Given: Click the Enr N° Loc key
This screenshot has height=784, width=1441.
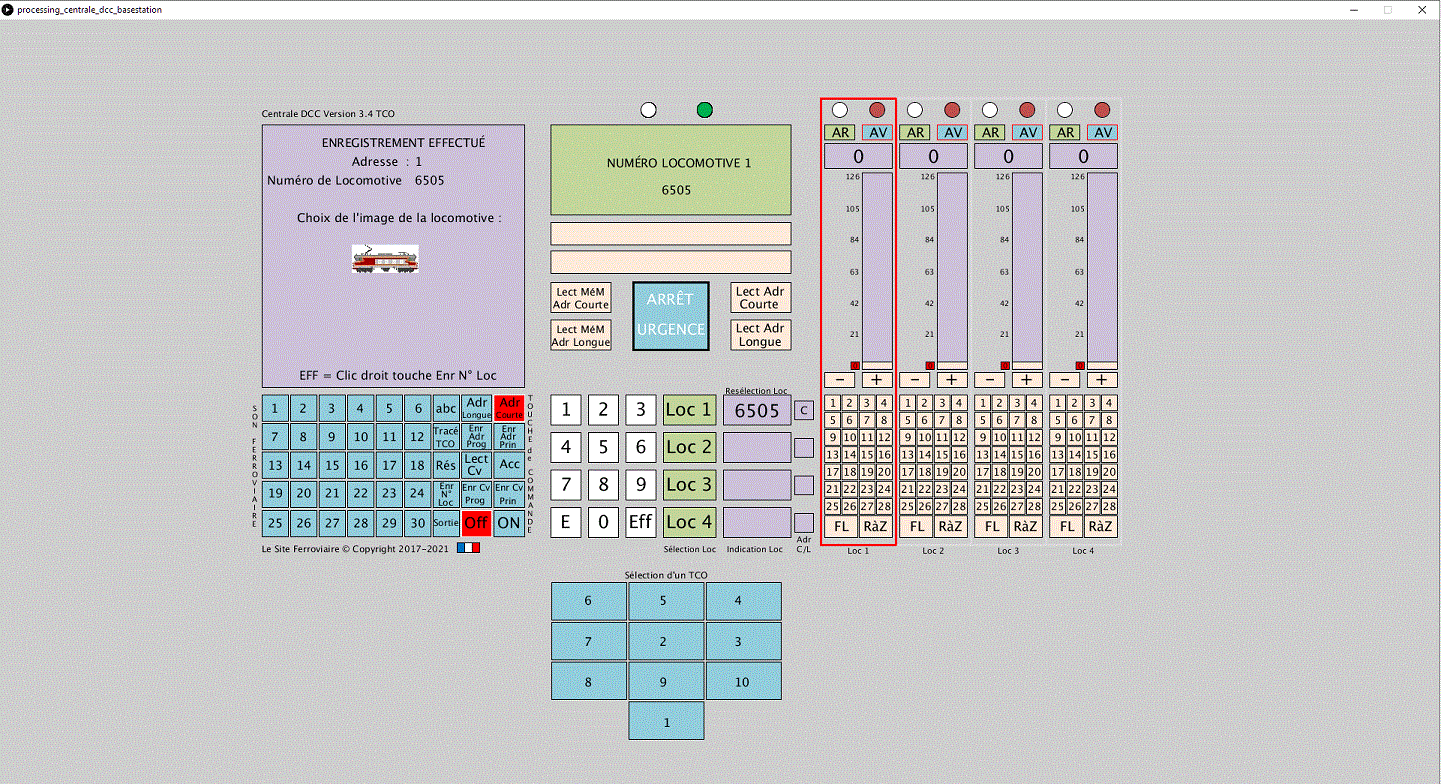Looking at the screenshot, I should (x=446, y=494).
